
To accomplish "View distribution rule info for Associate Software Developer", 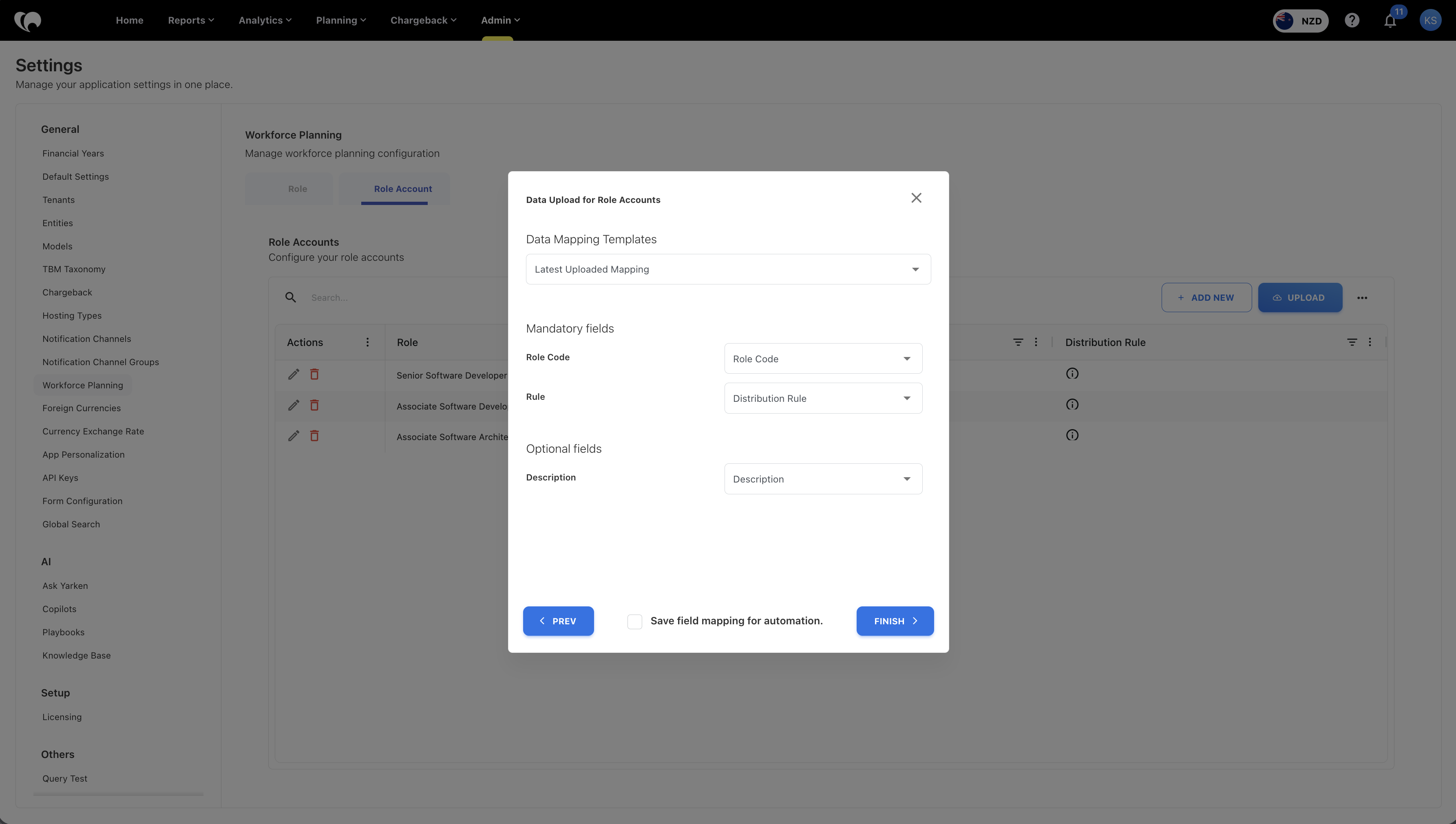I will (1072, 405).
